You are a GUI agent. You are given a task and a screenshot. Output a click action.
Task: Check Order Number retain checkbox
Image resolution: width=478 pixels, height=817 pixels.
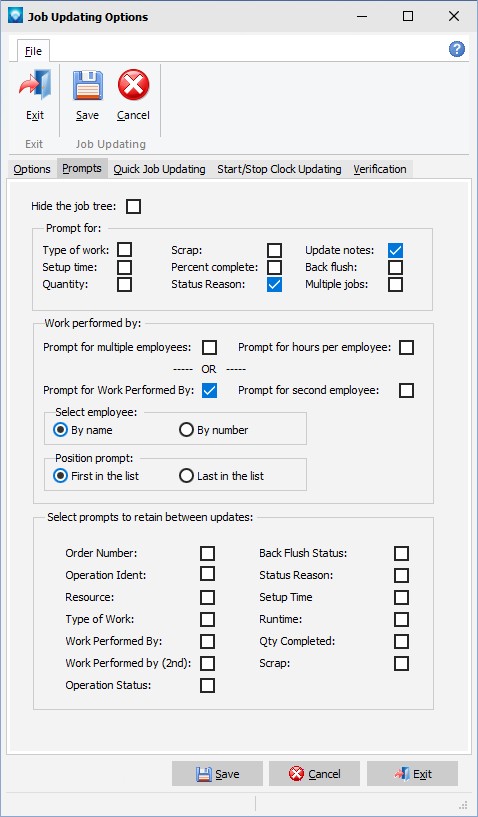click(x=207, y=553)
